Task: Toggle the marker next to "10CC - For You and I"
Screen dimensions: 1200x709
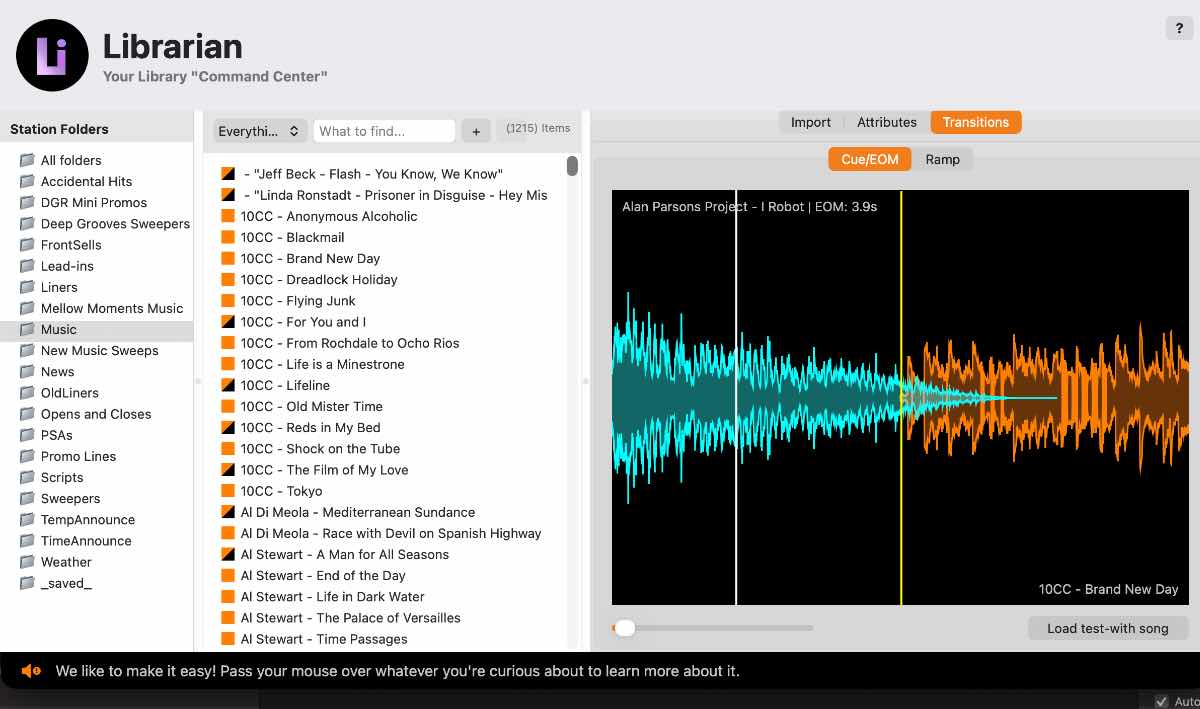Action: point(226,322)
